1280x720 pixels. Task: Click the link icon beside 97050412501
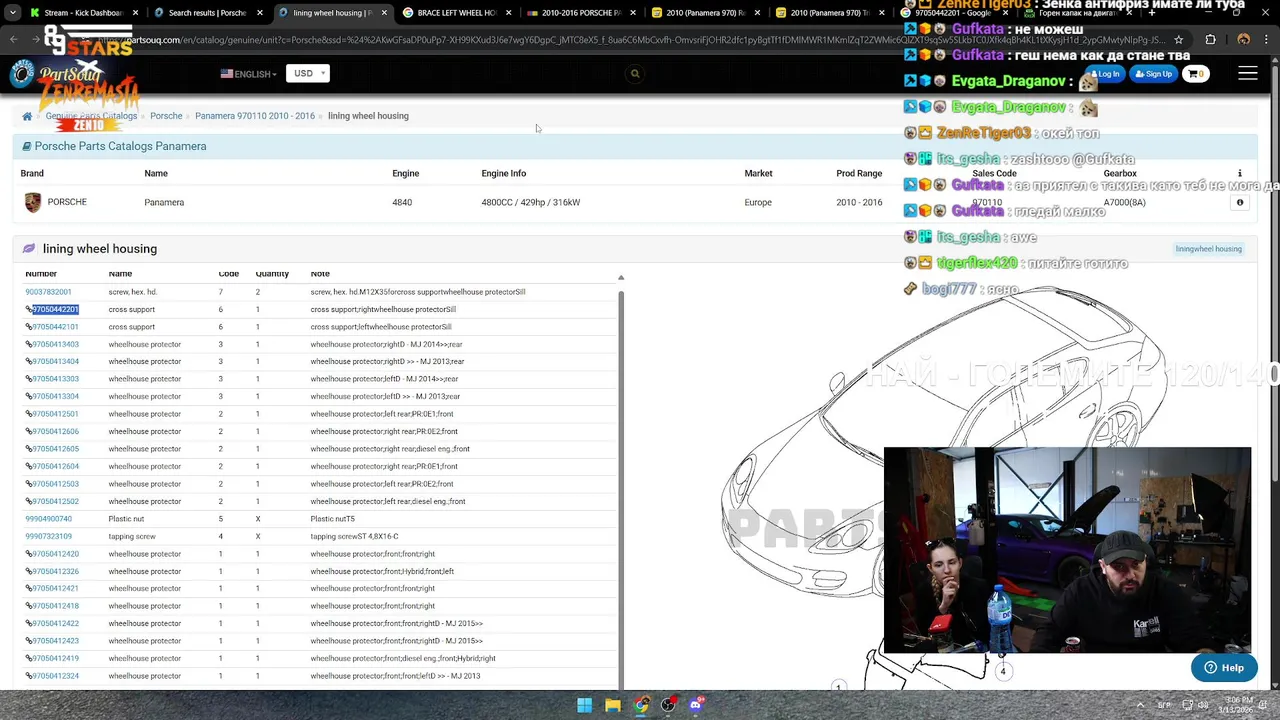(x=29, y=414)
